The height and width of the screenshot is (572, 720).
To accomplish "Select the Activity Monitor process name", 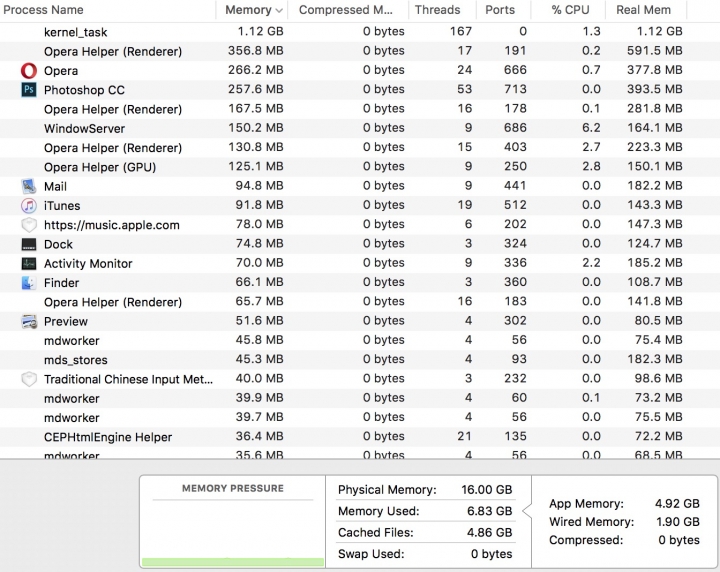I will pyautogui.click(x=88, y=264).
